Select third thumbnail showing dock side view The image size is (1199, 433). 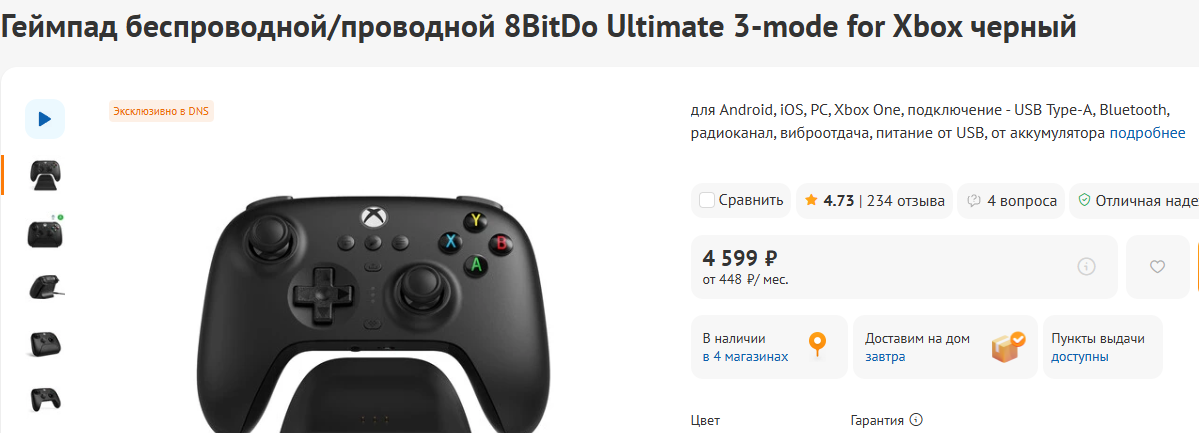click(x=45, y=287)
